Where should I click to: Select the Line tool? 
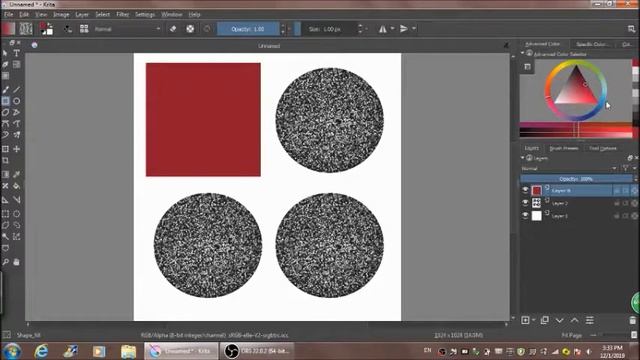pos(16,90)
